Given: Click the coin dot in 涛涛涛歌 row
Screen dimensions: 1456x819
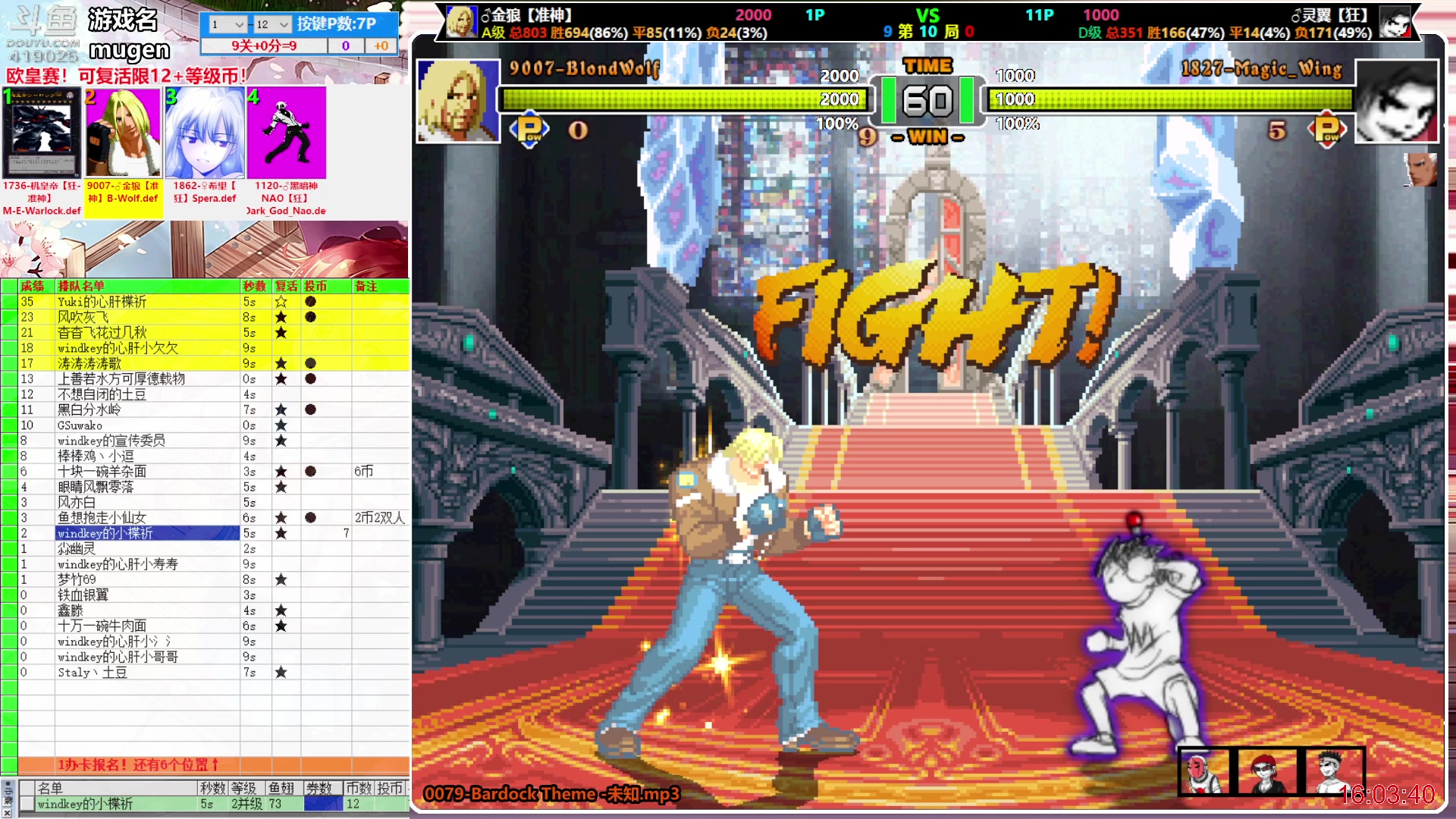Looking at the screenshot, I should [x=310, y=363].
